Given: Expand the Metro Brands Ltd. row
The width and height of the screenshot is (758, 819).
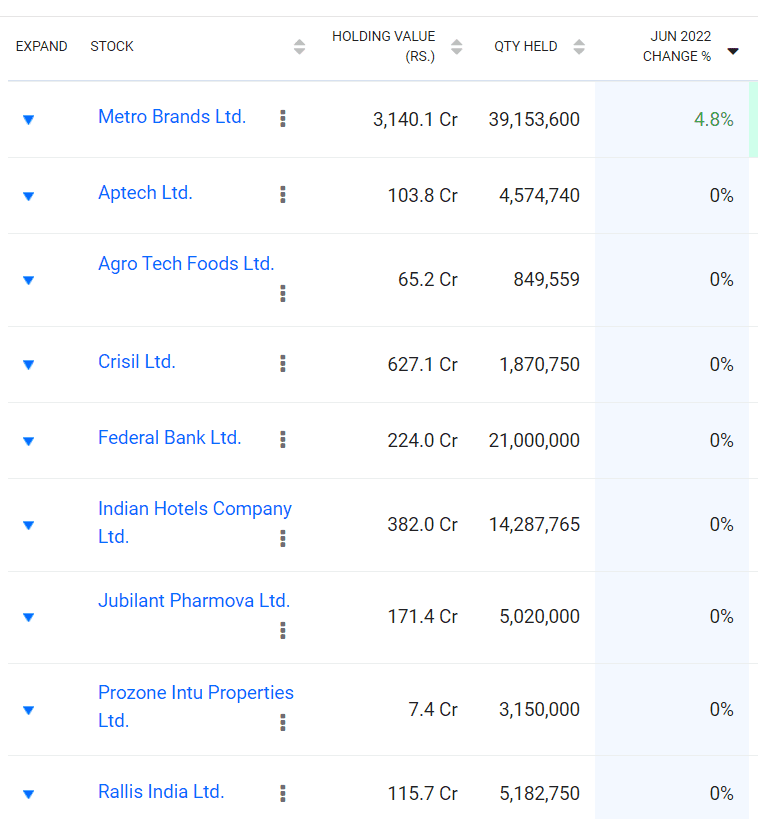Looking at the screenshot, I should coord(29,120).
